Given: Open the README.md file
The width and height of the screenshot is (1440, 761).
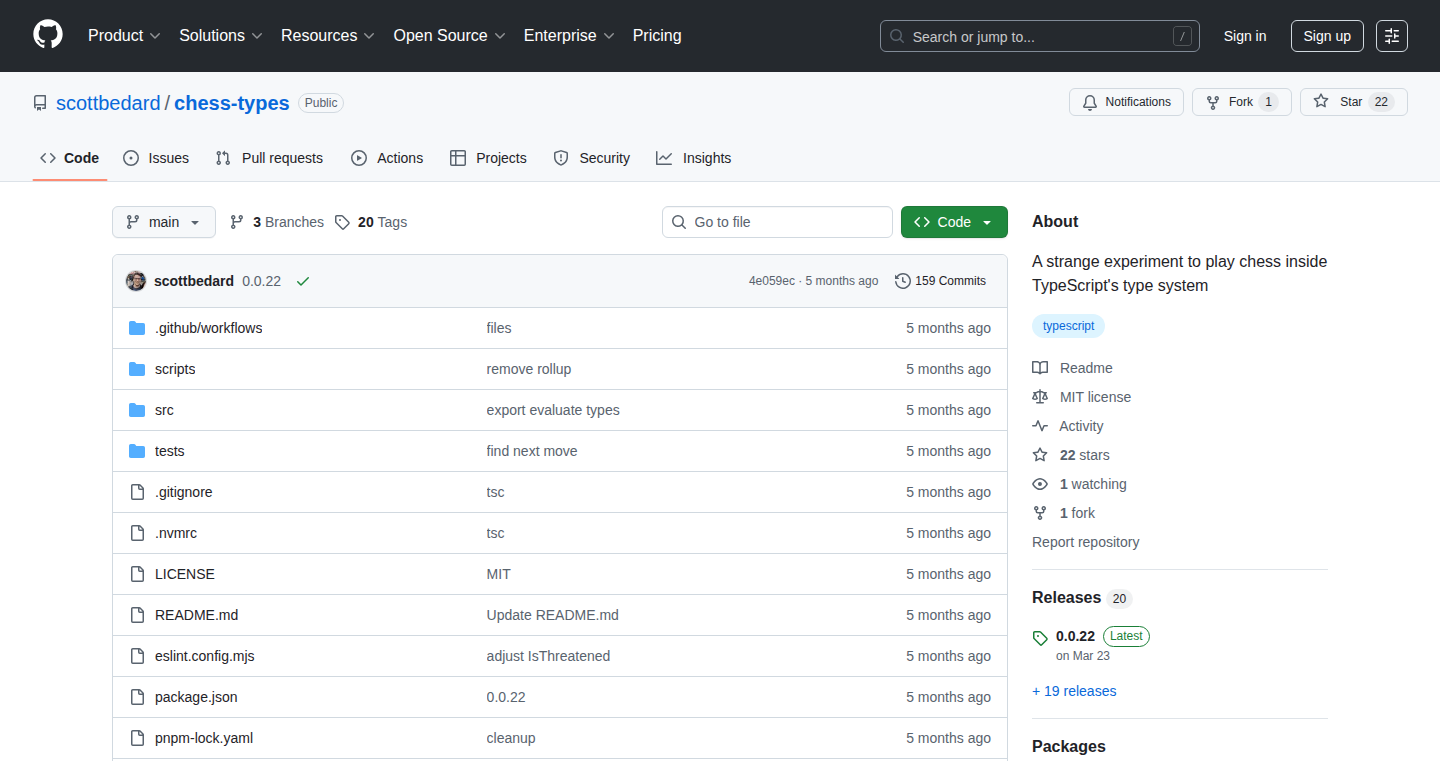Looking at the screenshot, I should coord(197,615).
